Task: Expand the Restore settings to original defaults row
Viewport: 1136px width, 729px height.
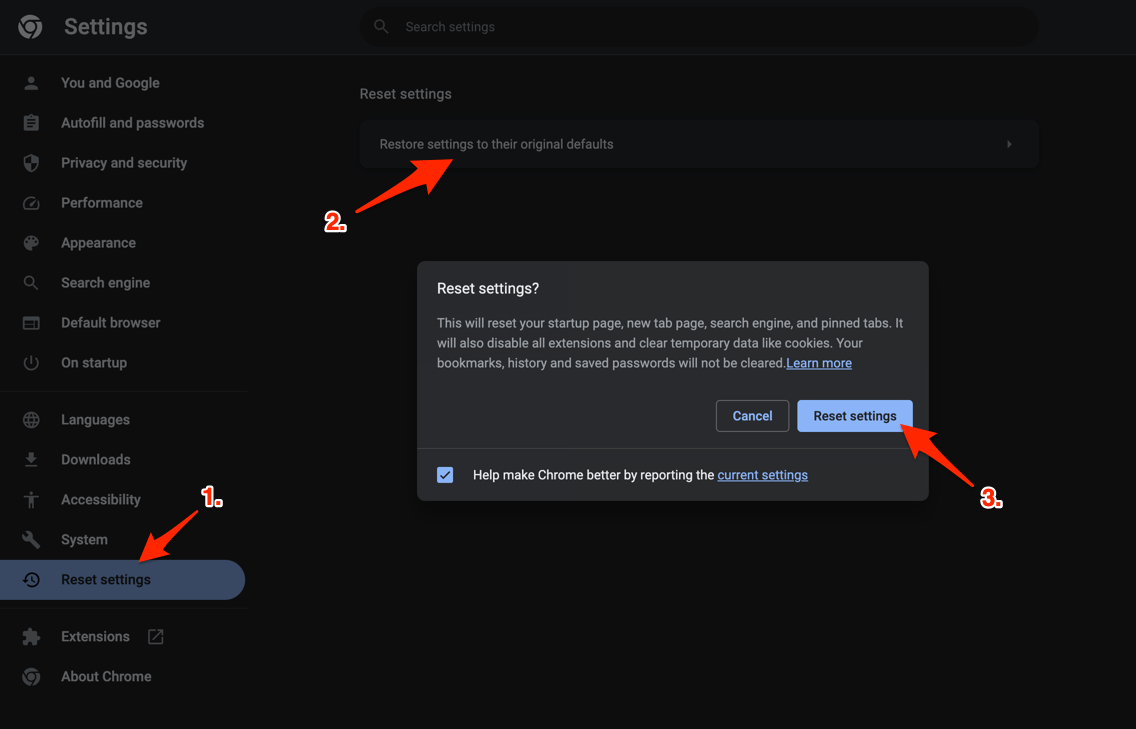Action: pyautogui.click(x=699, y=143)
